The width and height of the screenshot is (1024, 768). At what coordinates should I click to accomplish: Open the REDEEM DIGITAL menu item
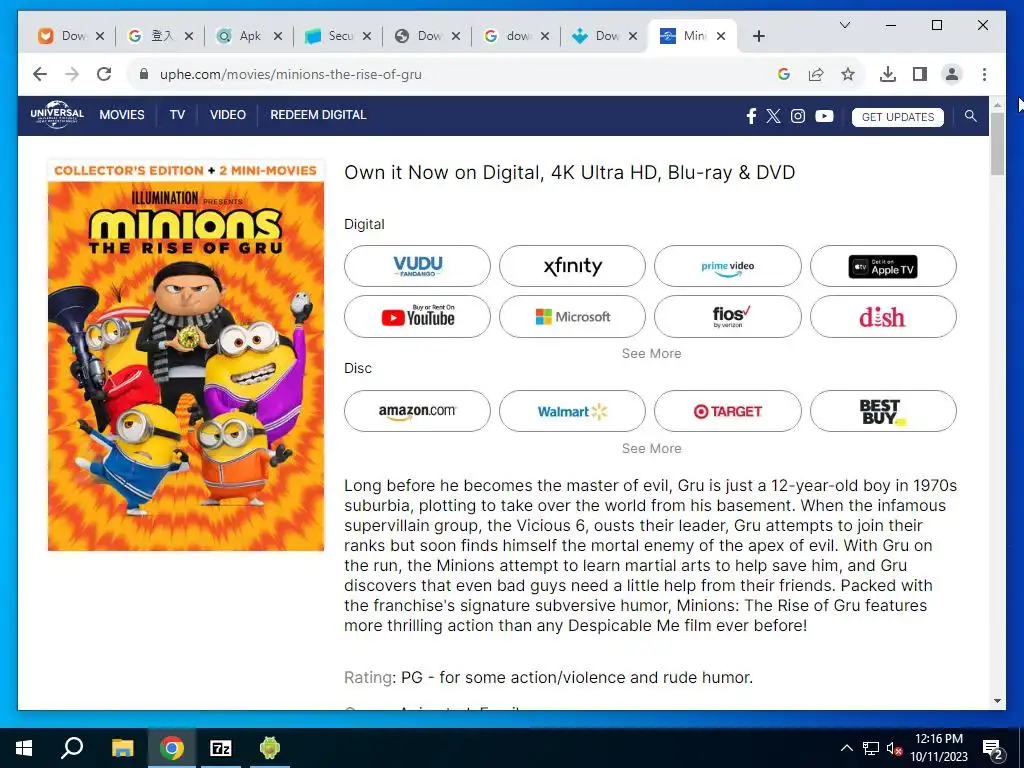tap(318, 115)
